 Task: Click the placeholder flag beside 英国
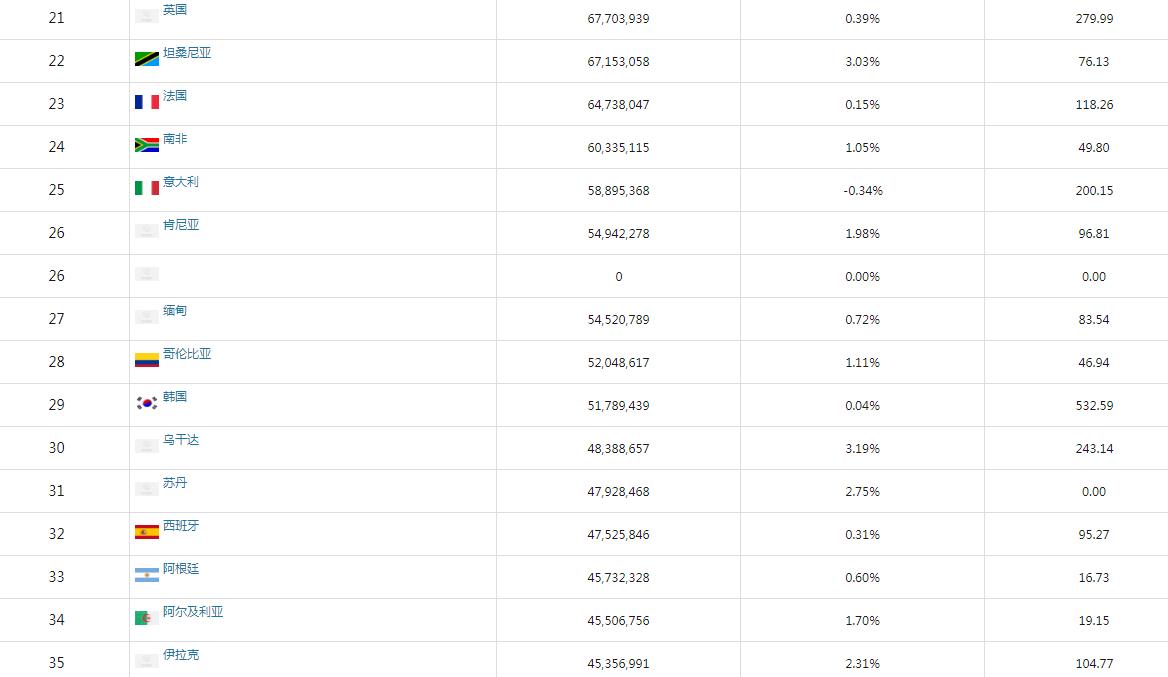click(147, 16)
